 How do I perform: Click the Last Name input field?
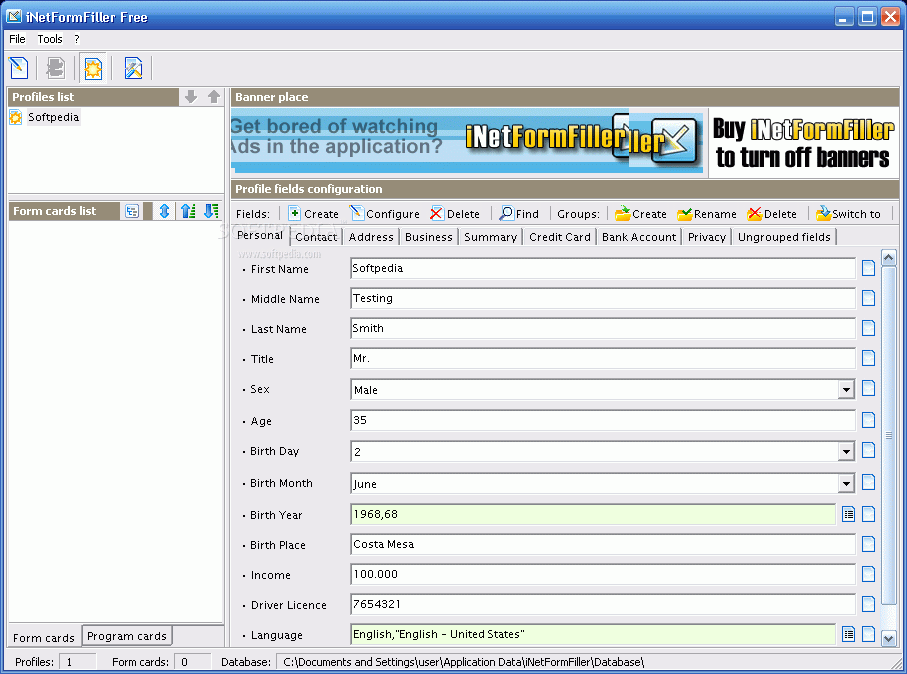coord(603,329)
